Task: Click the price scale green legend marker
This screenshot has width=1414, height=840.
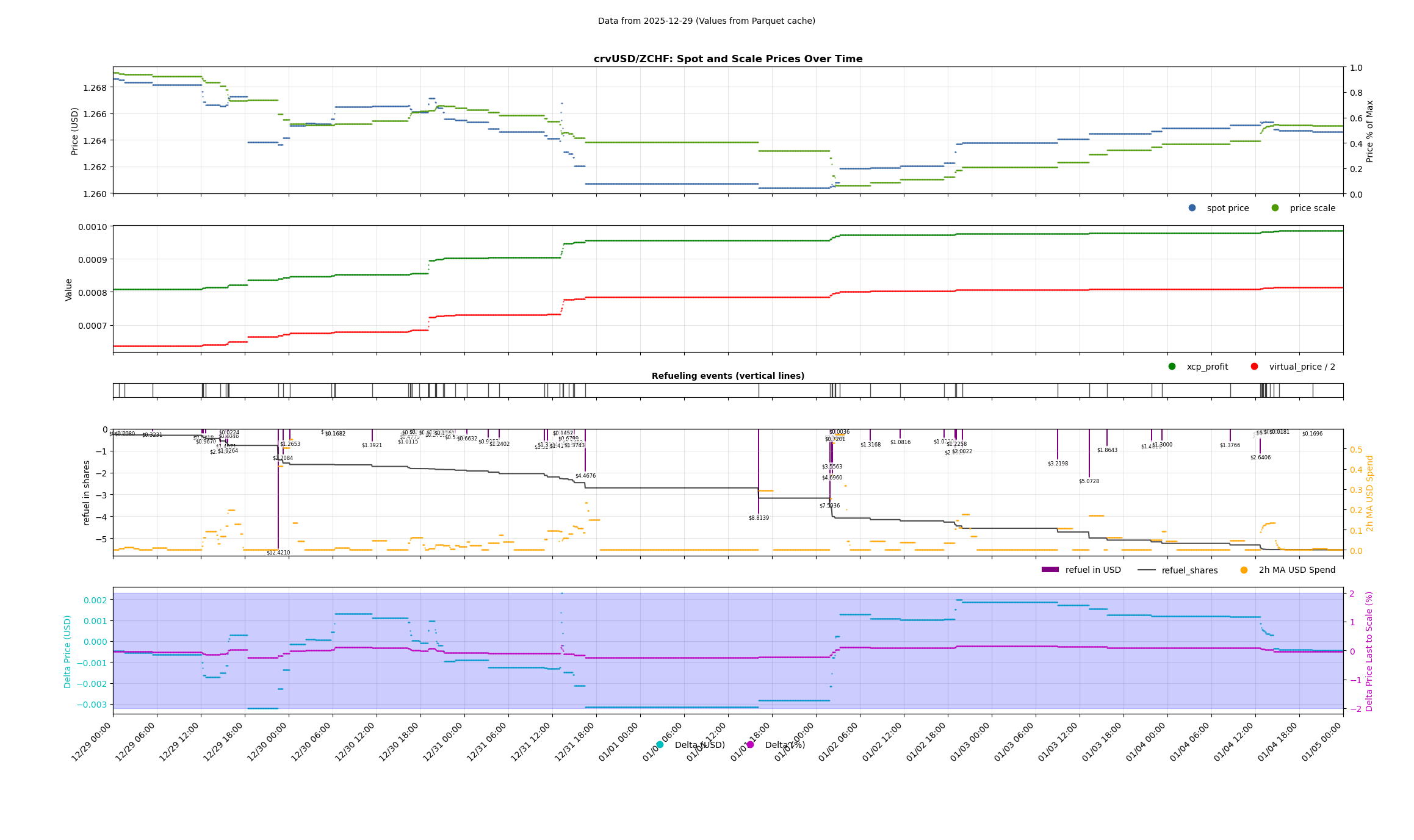Action: click(1275, 208)
